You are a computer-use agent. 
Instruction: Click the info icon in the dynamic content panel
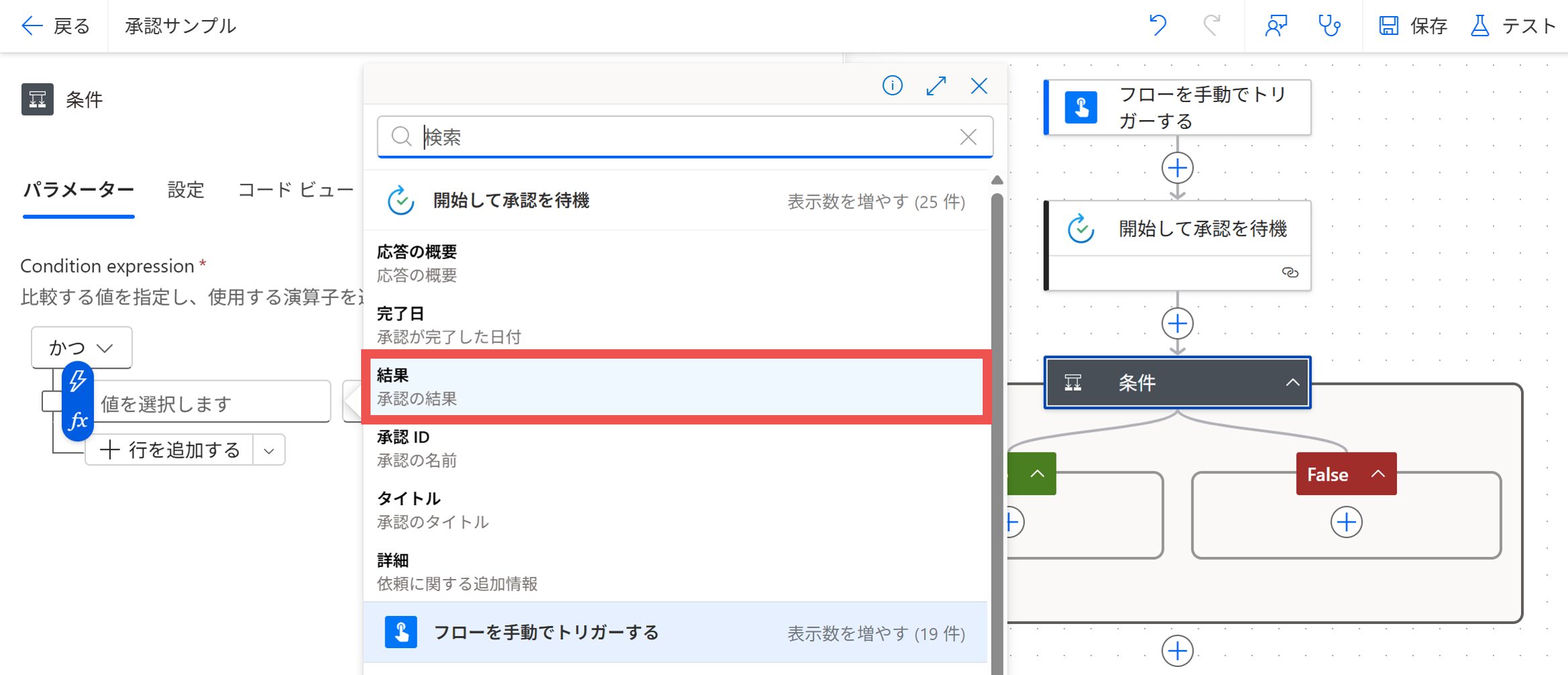tap(892, 86)
